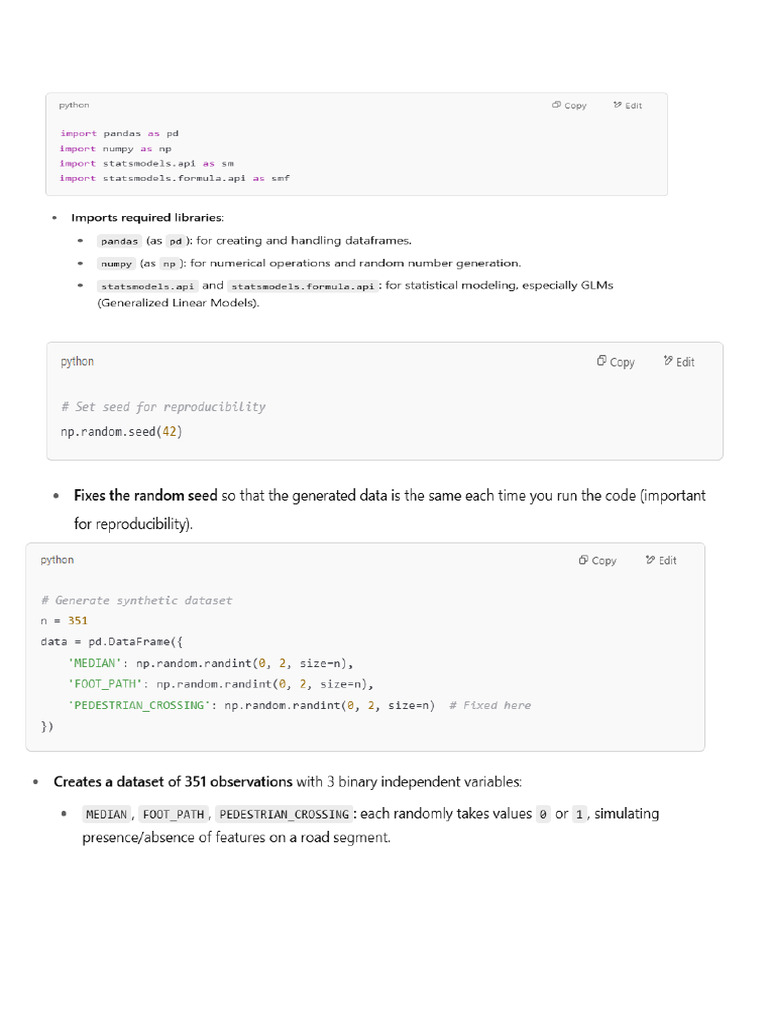Click the inline numpy code chip
The height and width of the screenshot is (1024, 768).
[116, 264]
